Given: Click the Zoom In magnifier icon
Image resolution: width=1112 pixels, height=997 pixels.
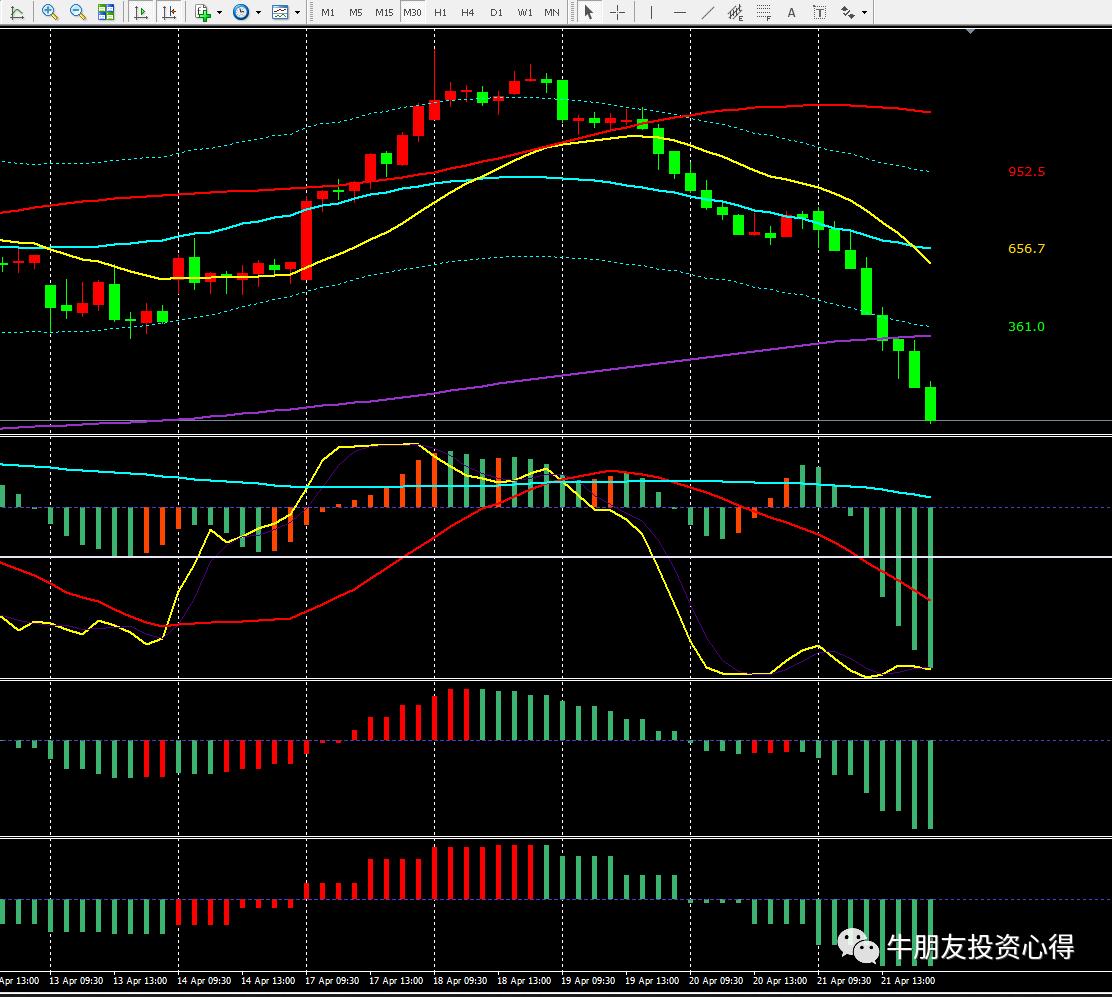Looking at the screenshot, I should 49,12.
